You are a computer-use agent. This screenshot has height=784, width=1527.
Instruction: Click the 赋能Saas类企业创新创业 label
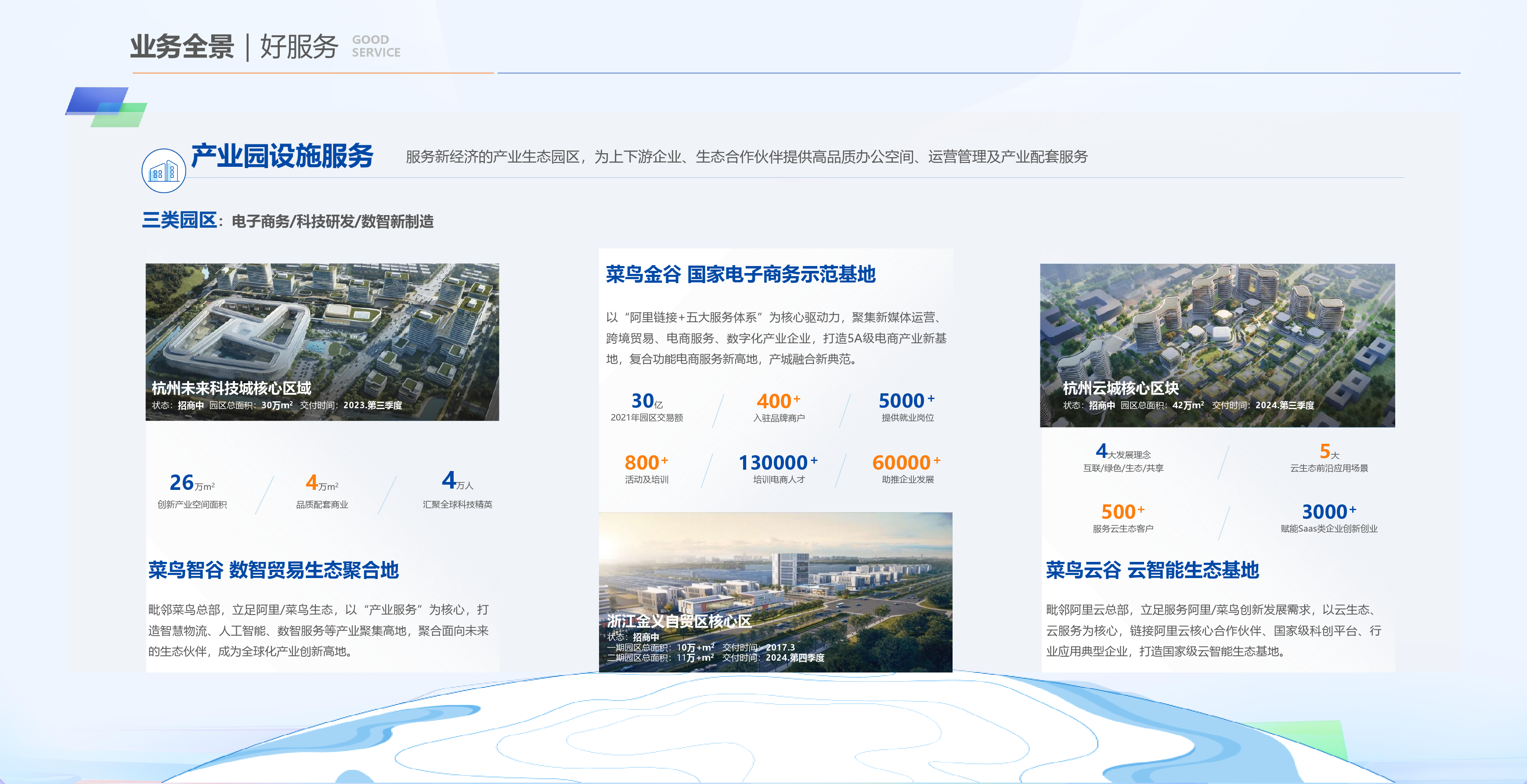click(1329, 528)
